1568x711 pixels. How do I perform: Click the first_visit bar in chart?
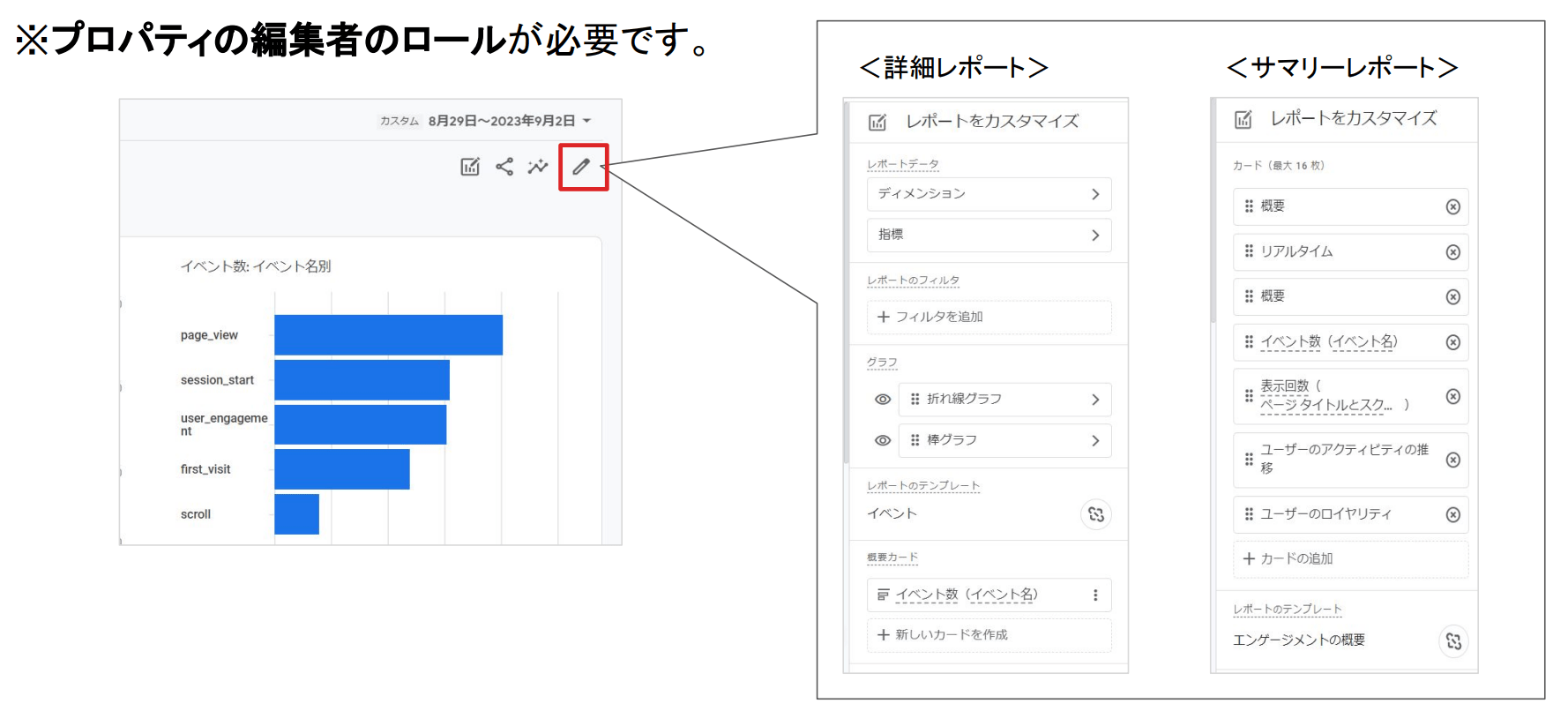click(342, 469)
